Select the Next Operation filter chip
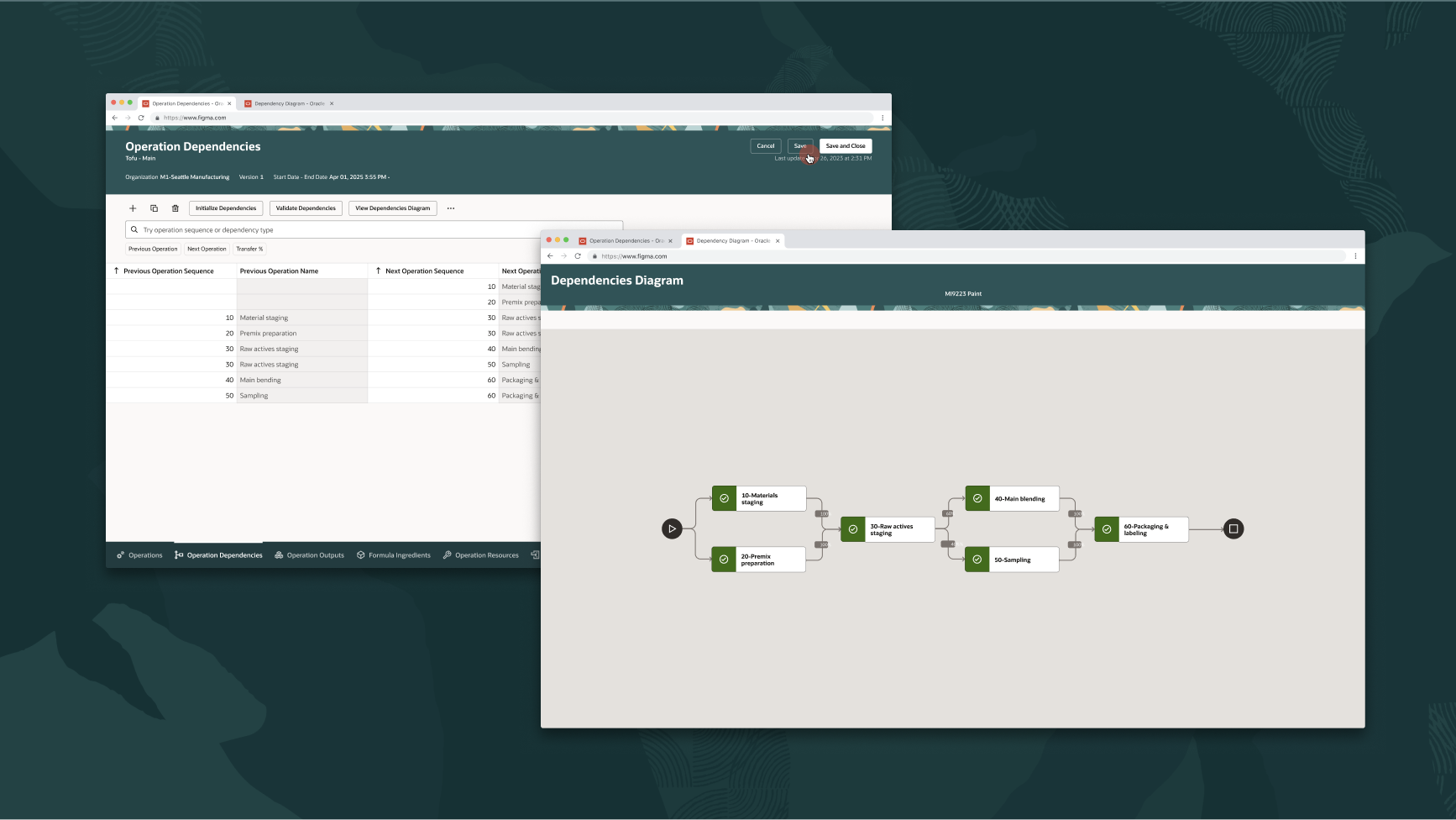Image resolution: width=1456 pixels, height=820 pixels. [207, 249]
